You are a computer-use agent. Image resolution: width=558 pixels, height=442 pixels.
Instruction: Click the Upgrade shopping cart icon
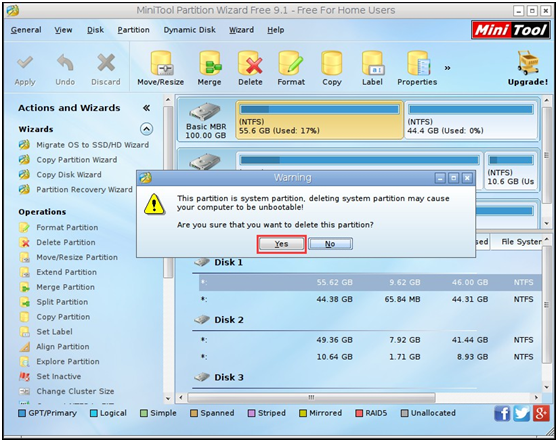coord(528,63)
